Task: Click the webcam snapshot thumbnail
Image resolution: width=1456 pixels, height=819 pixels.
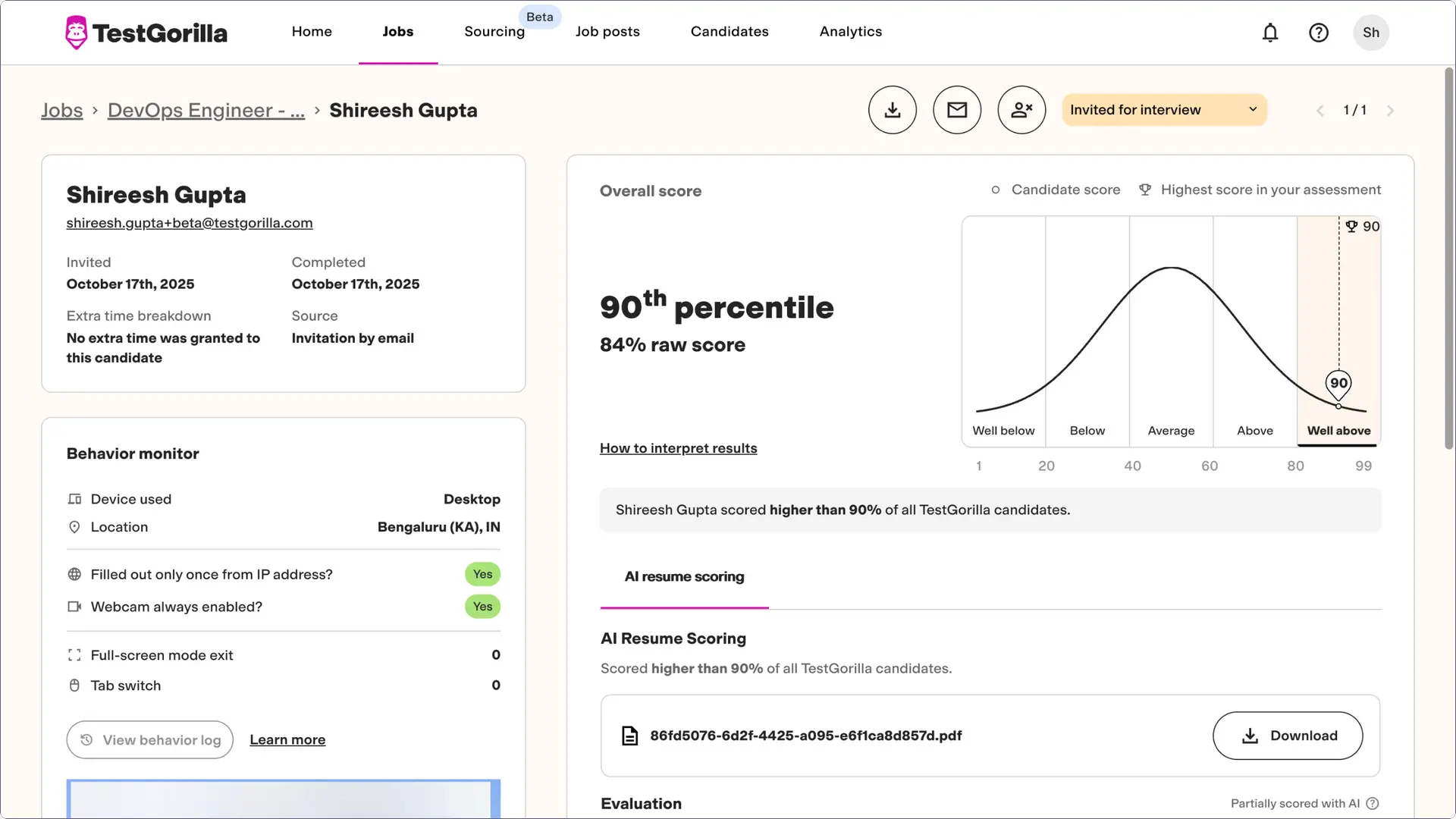Action: tap(284, 800)
